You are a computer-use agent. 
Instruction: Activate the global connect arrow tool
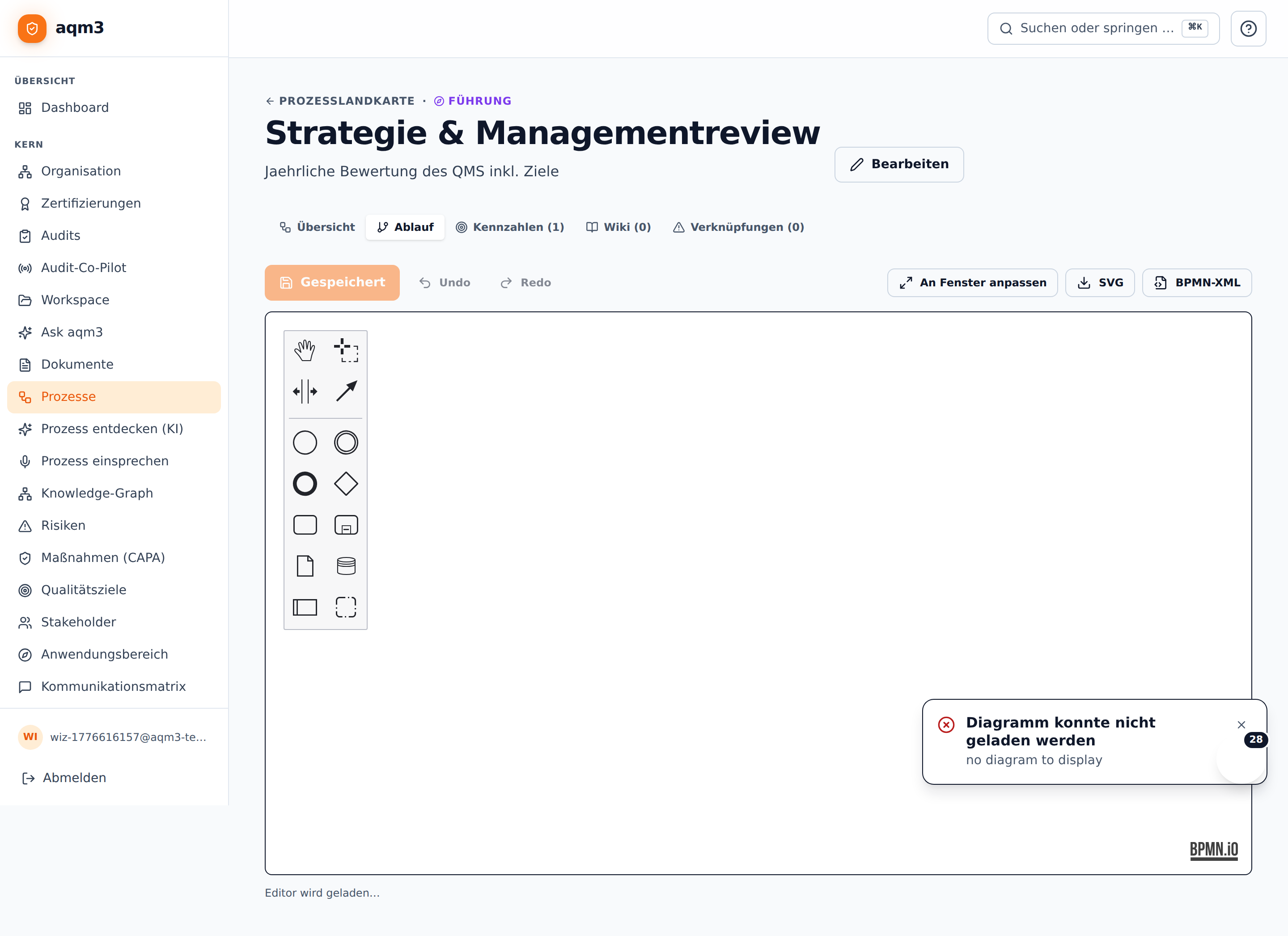346,391
